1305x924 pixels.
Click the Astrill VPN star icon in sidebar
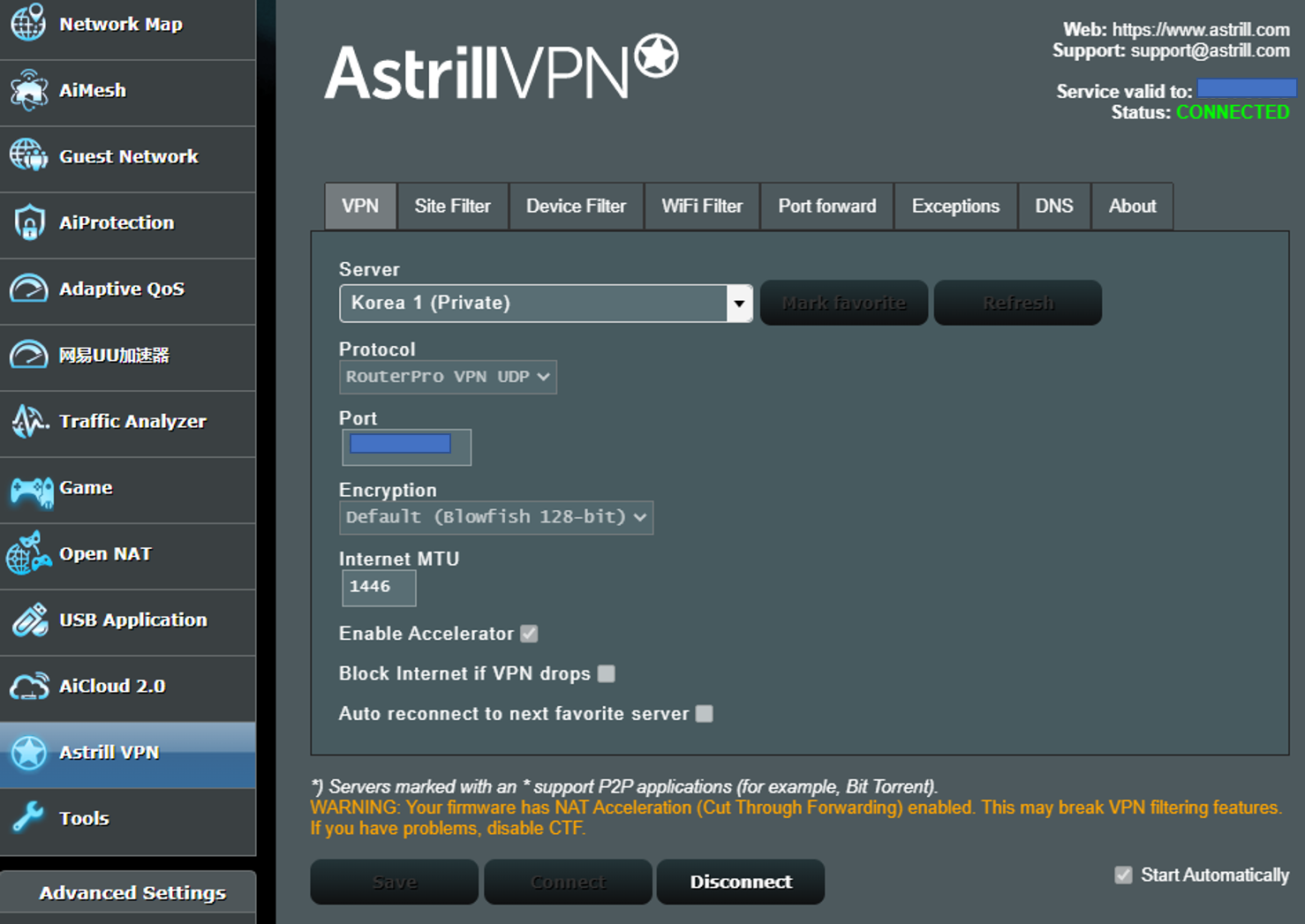point(28,753)
